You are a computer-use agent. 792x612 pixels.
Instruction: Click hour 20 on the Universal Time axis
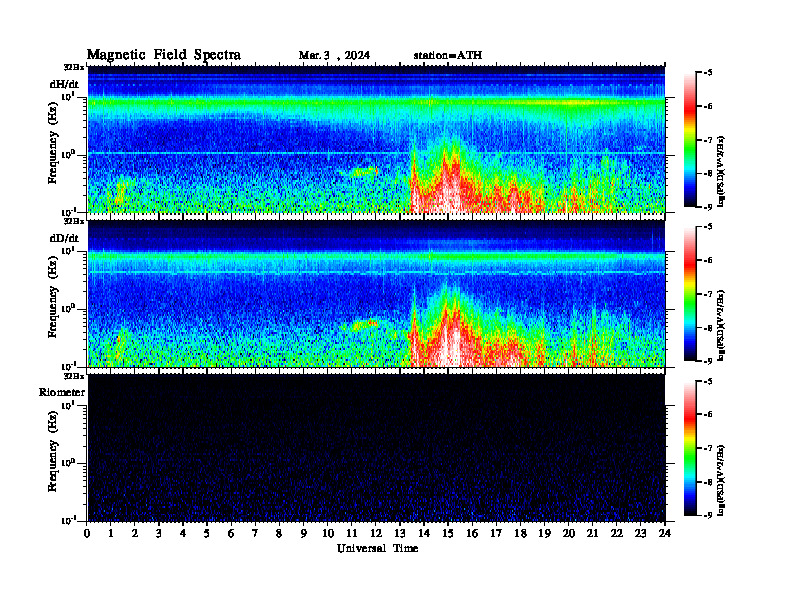(x=568, y=533)
